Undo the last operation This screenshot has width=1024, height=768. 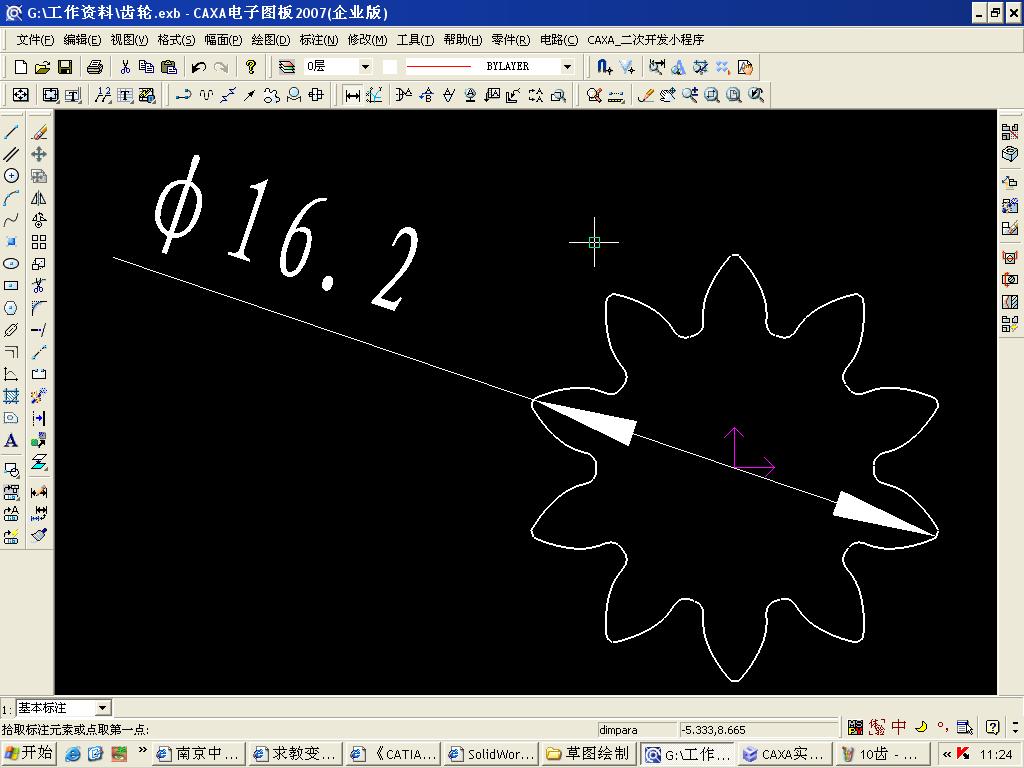tap(199, 67)
